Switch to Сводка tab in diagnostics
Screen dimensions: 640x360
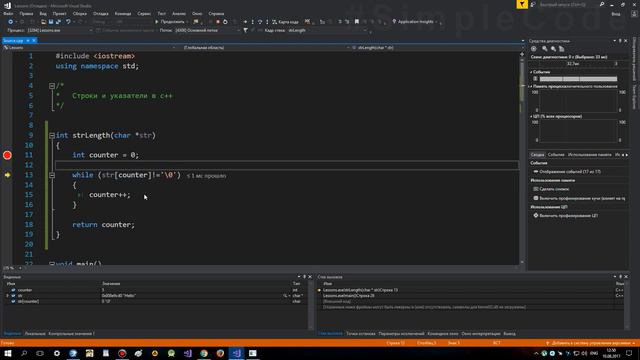click(537, 155)
